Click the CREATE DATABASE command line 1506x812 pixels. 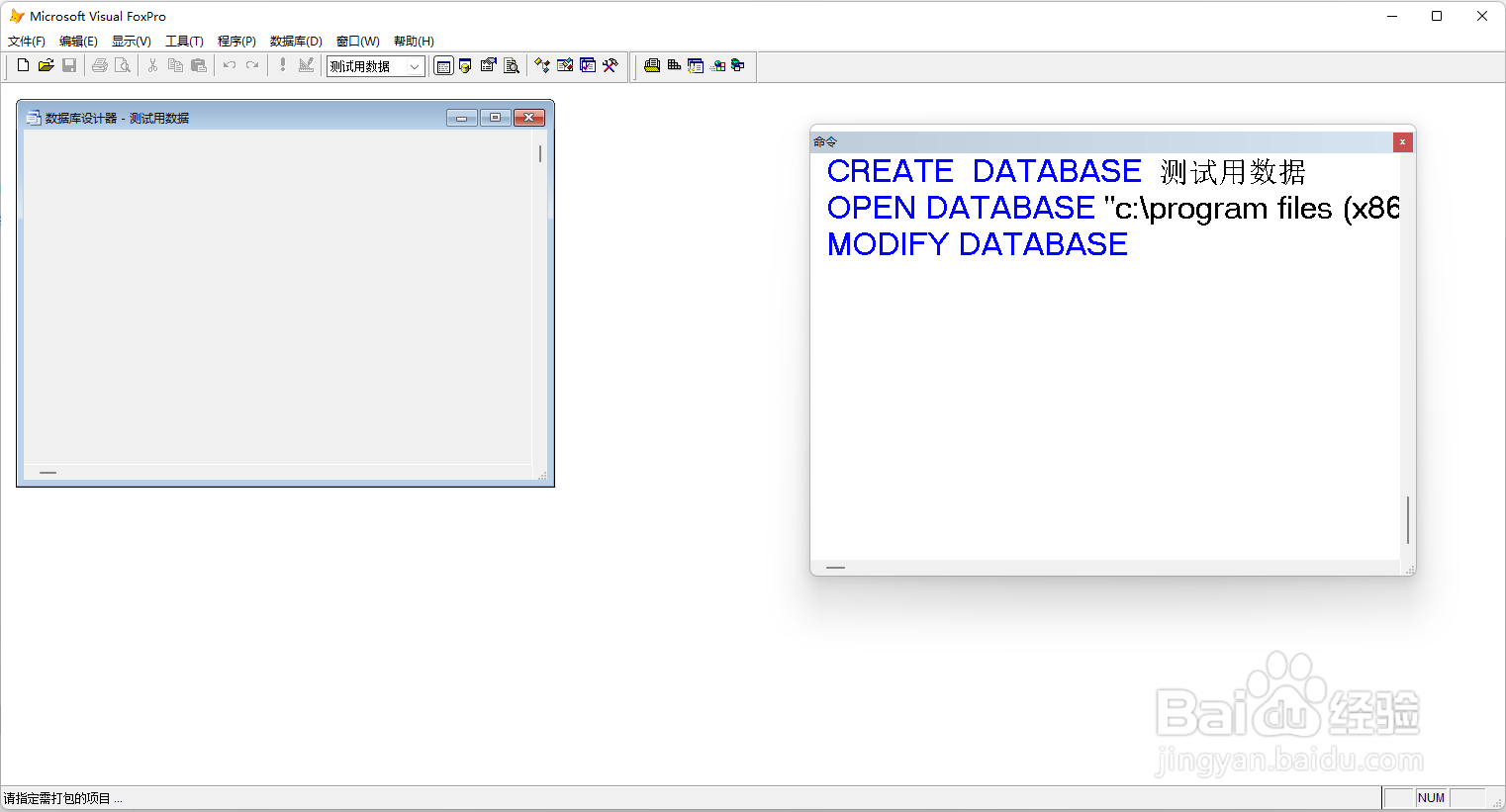pyautogui.click(x=1067, y=171)
